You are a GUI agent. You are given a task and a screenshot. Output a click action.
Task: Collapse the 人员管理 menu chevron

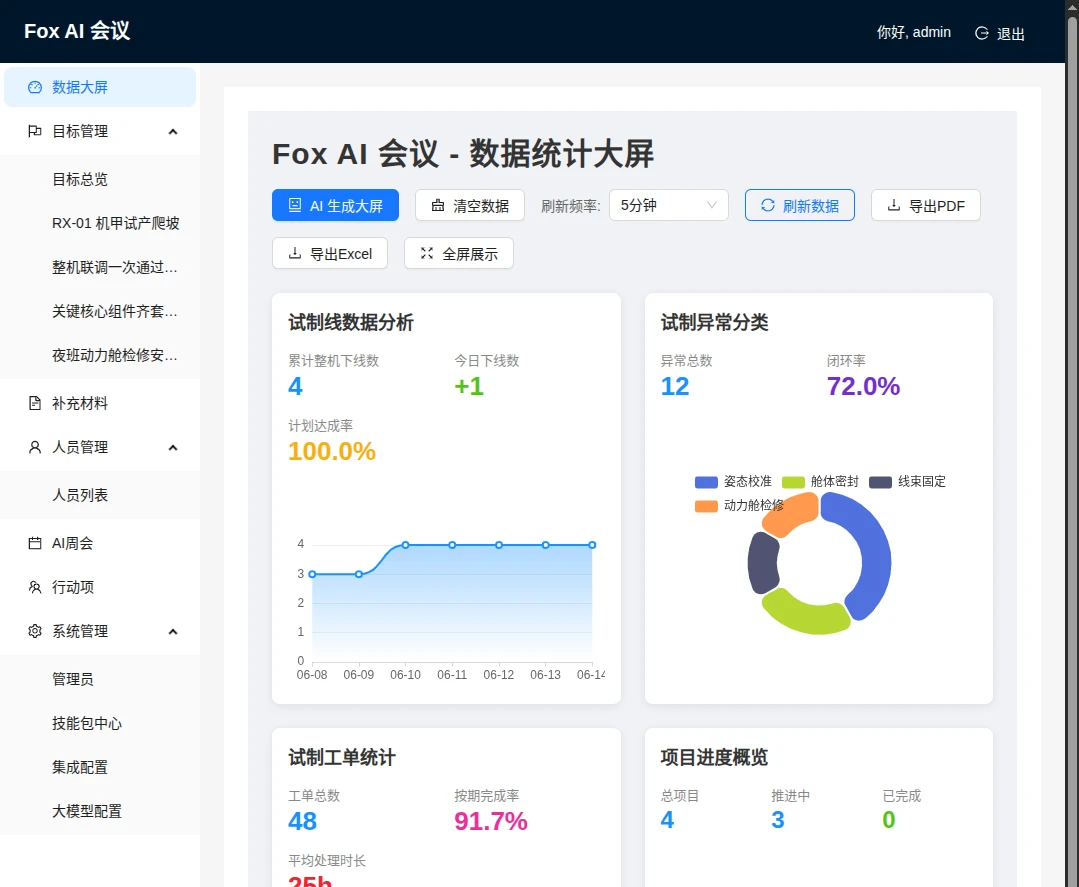[x=173, y=448]
